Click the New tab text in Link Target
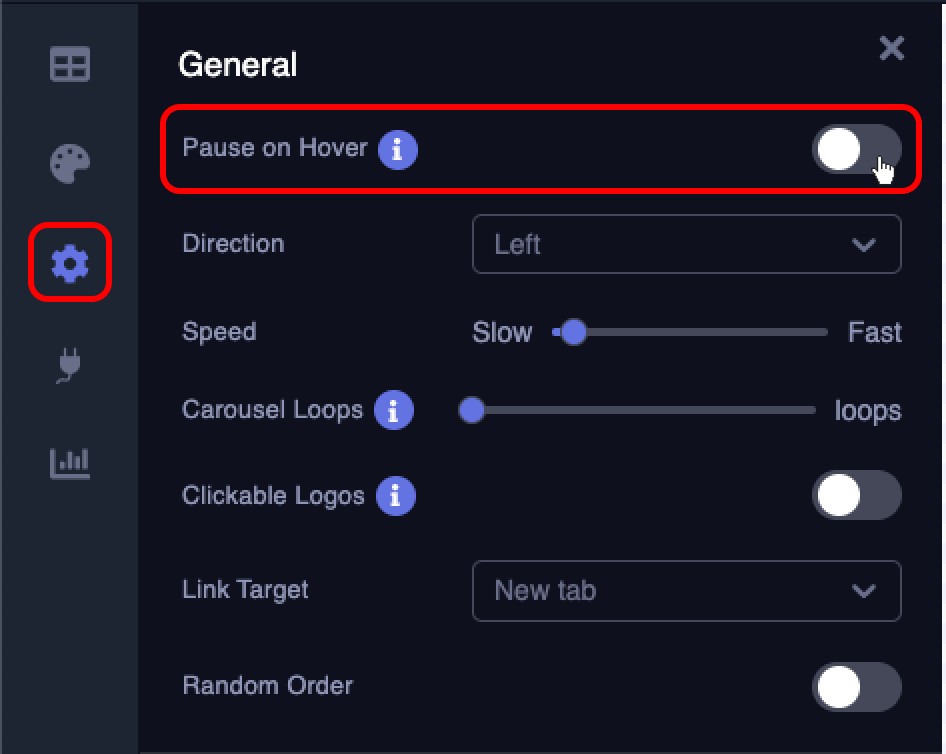The height and width of the screenshot is (754, 946). [543, 591]
